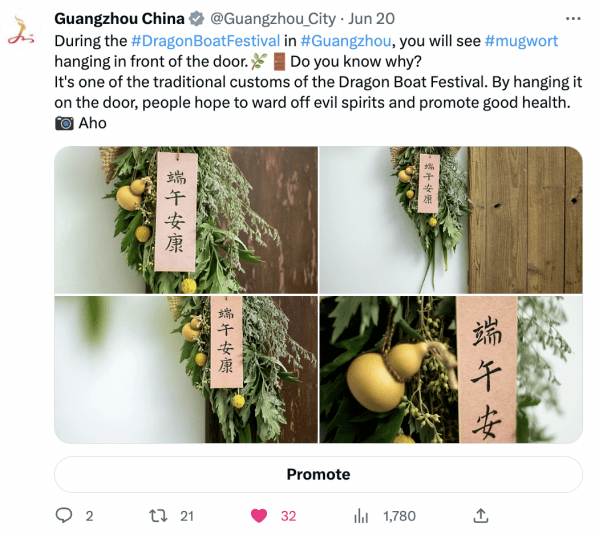Image resolution: width=599 pixels, height=535 pixels.
Task: Open the #DragonBoatFestival hashtag link
Action: click(206, 41)
